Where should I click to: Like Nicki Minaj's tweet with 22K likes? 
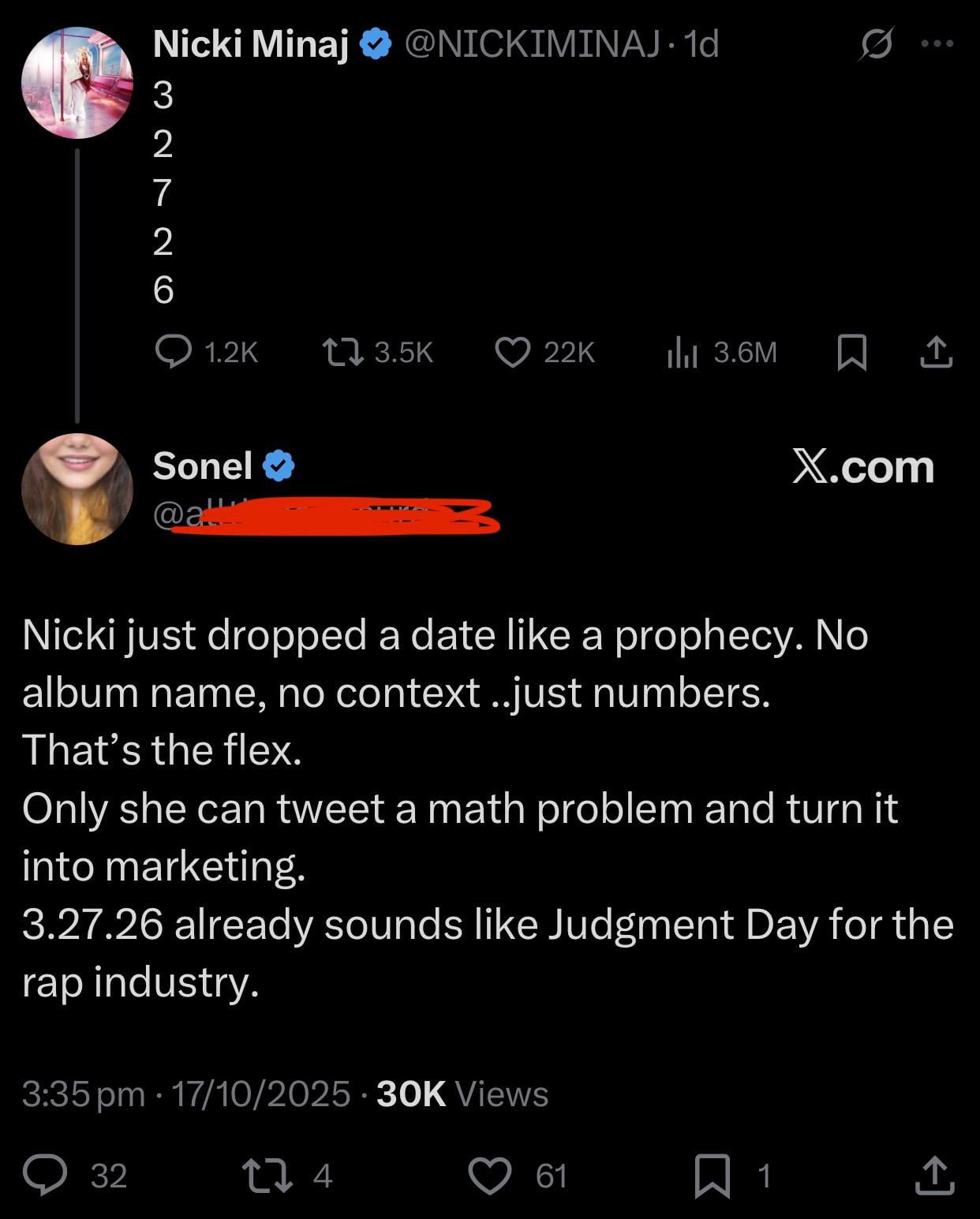coord(513,352)
